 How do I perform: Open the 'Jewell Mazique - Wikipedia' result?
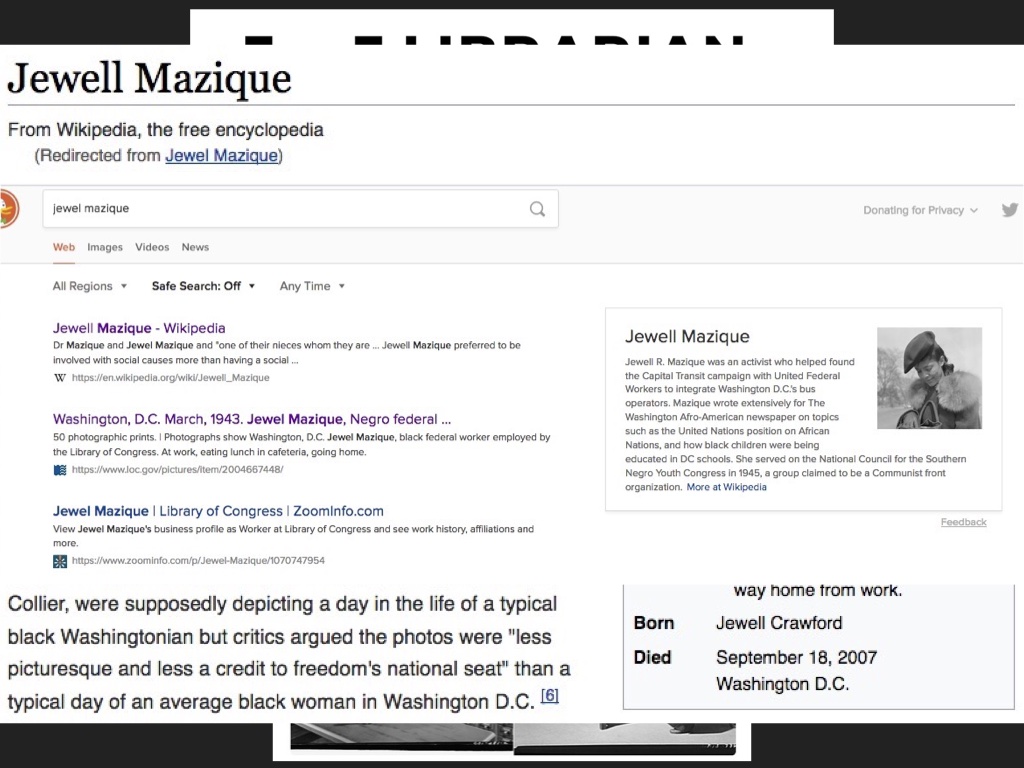coord(139,328)
